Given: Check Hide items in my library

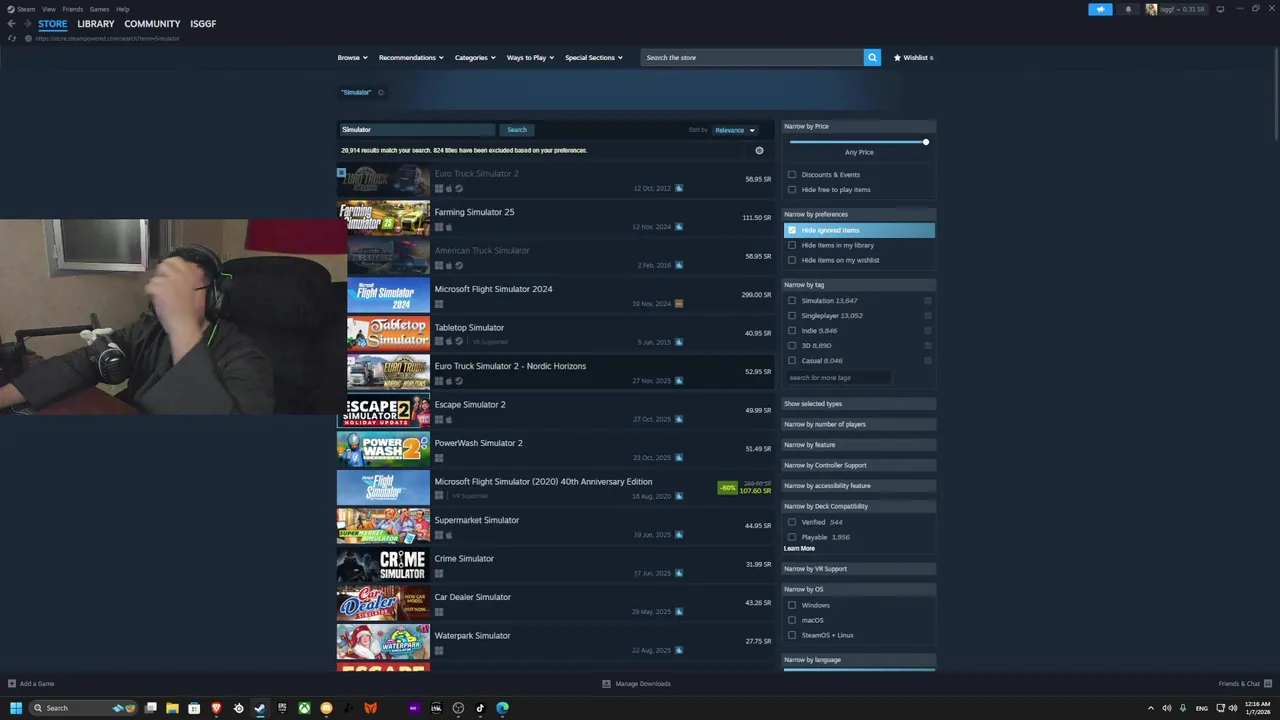Looking at the screenshot, I should 792,245.
